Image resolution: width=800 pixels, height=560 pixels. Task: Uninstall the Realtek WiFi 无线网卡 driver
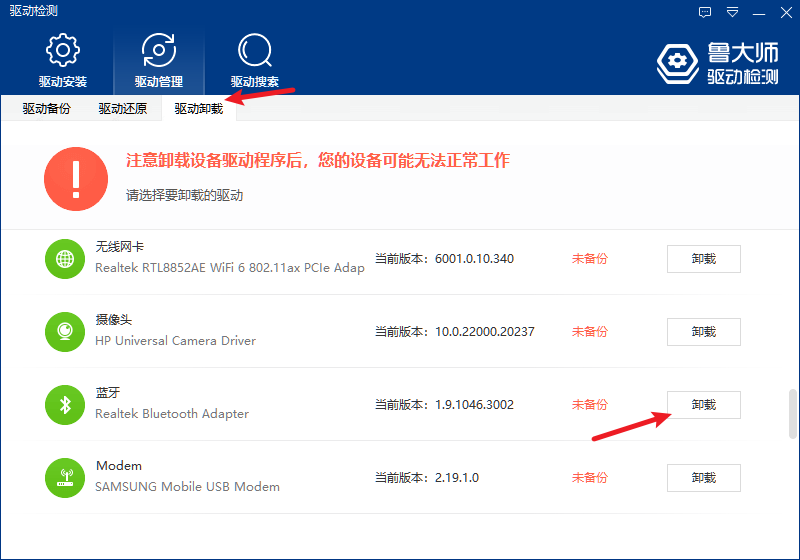coord(704,259)
